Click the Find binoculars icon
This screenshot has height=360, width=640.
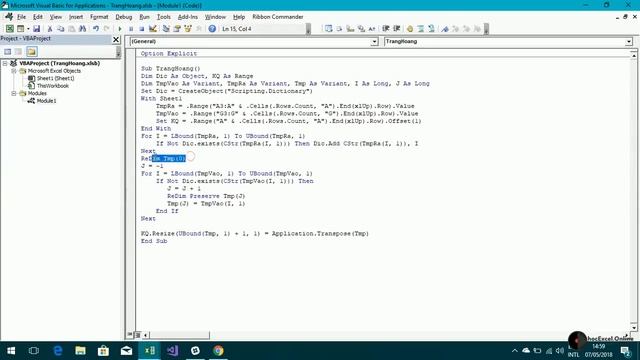coord(82,29)
